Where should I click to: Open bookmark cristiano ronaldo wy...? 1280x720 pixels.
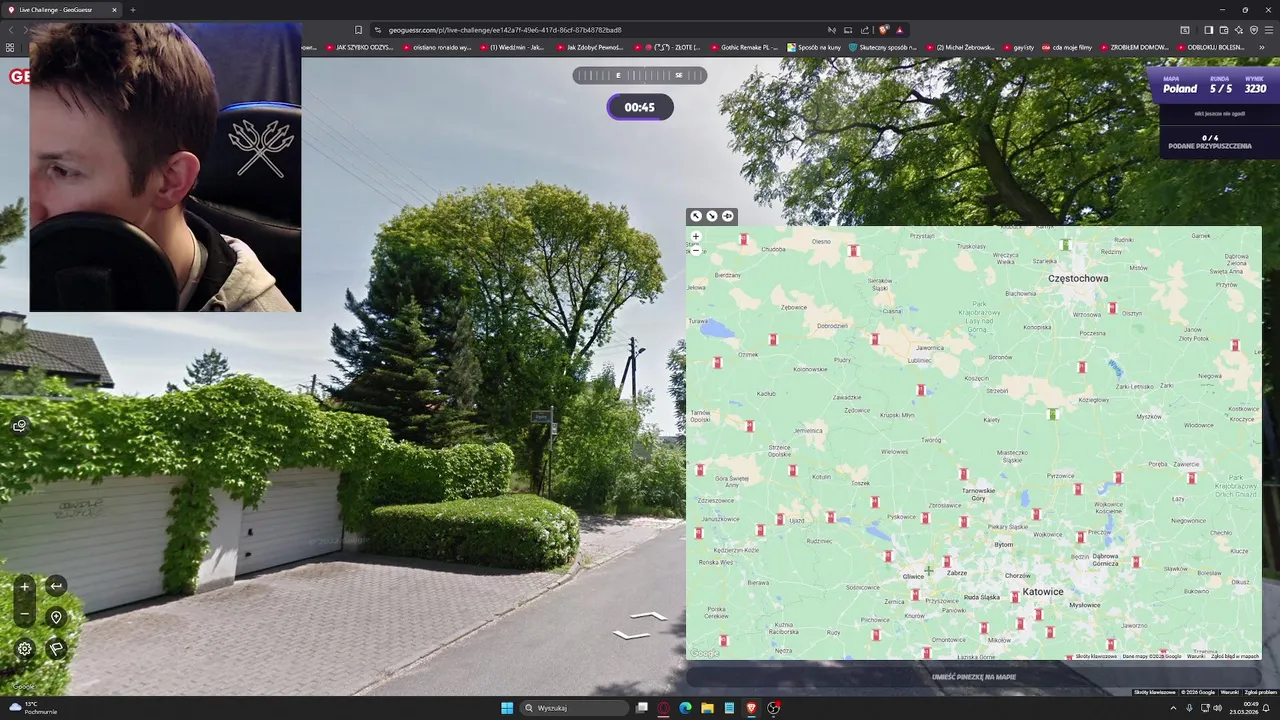(436, 47)
